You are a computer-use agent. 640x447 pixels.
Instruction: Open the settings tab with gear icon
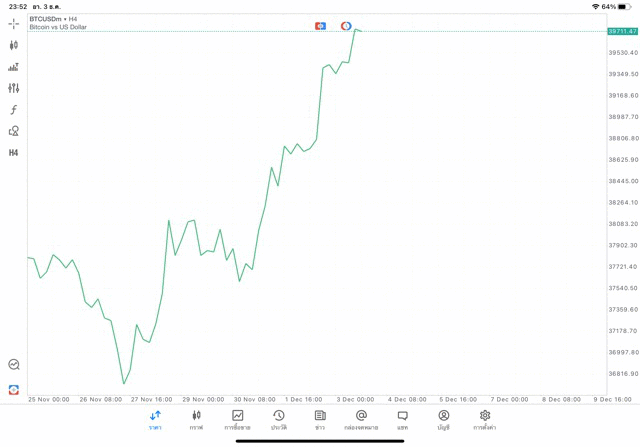485,420
